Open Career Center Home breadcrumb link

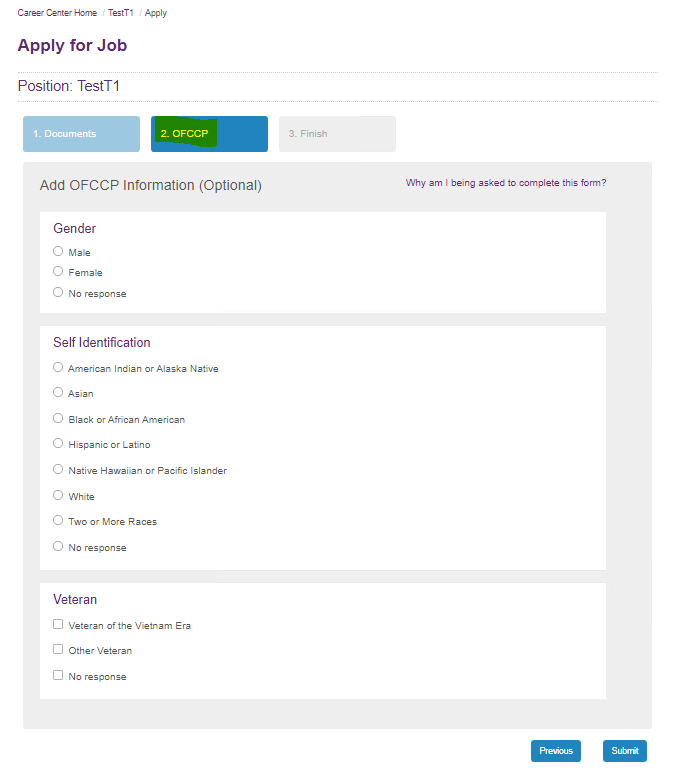coord(57,13)
